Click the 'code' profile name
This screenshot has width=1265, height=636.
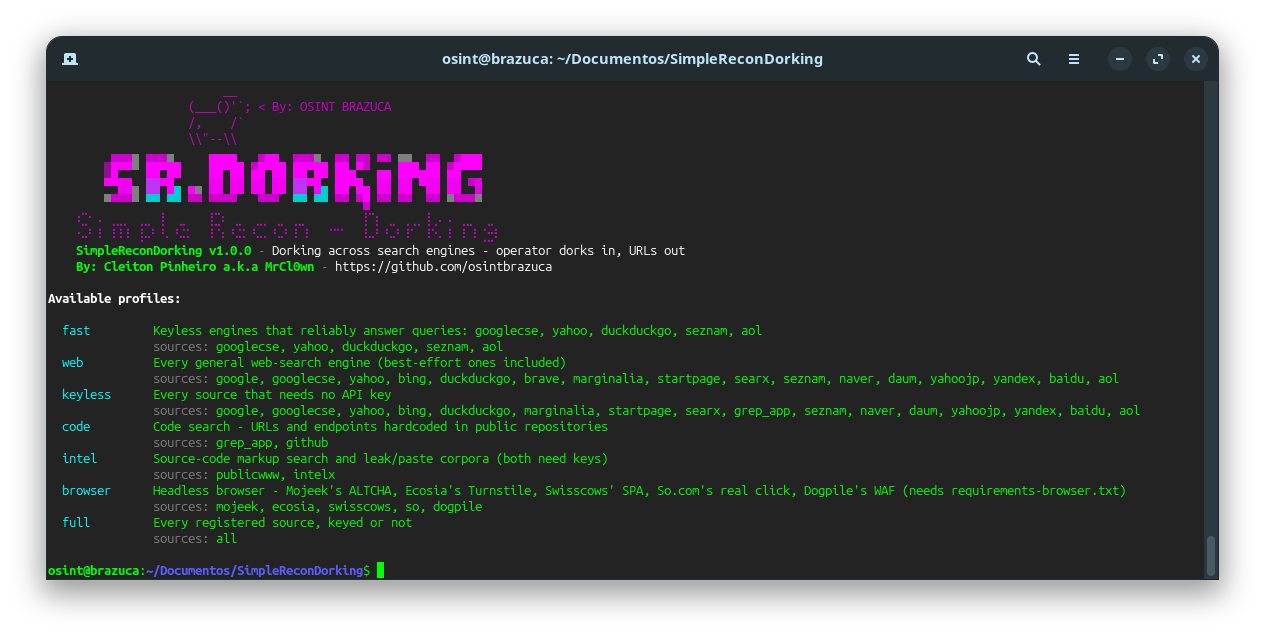[76, 427]
